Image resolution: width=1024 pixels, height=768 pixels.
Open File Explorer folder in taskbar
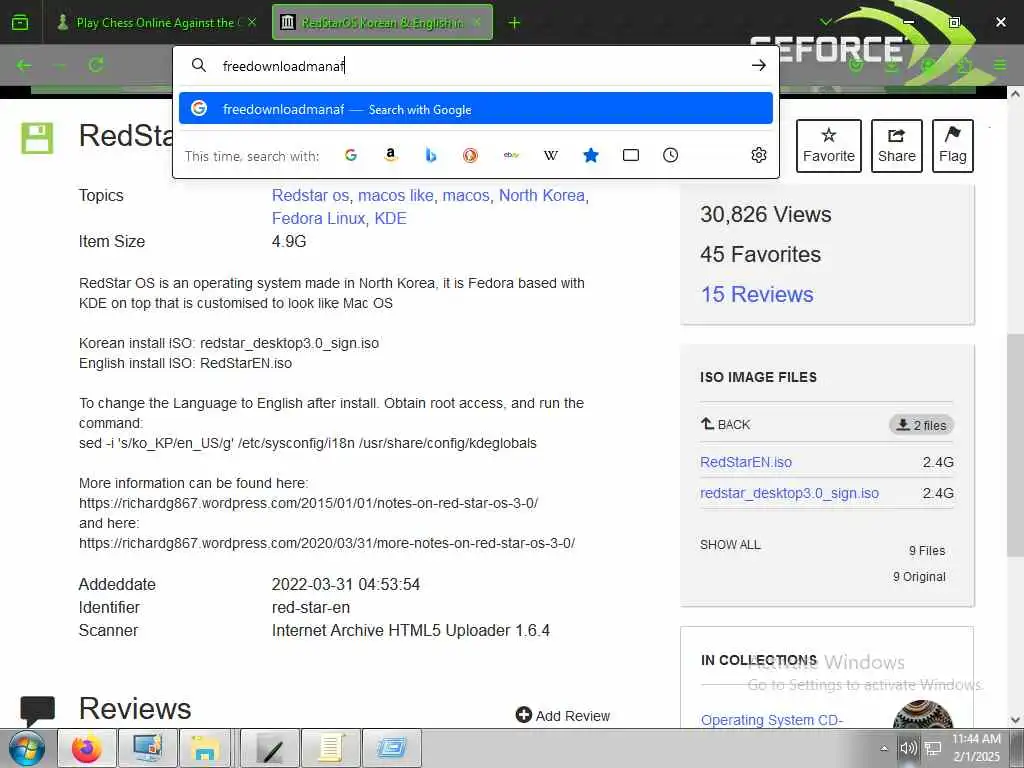[204, 748]
